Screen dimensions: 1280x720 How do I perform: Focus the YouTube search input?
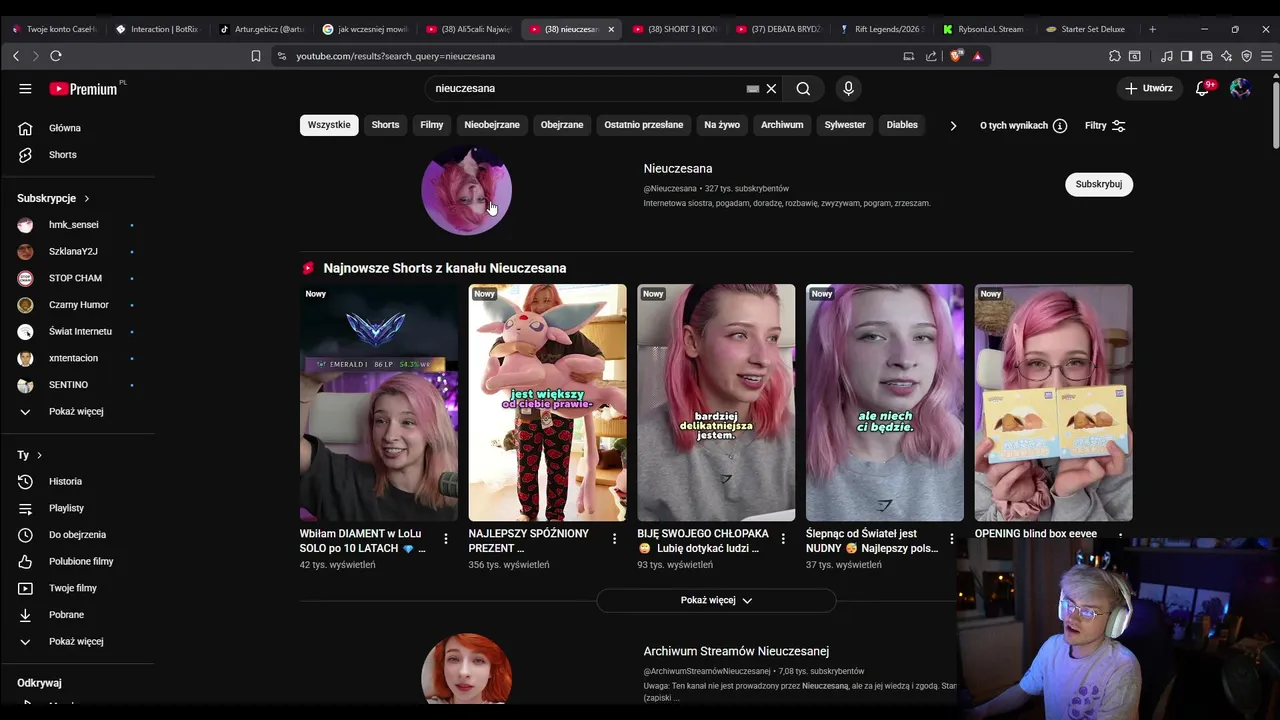[x=585, y=89]
